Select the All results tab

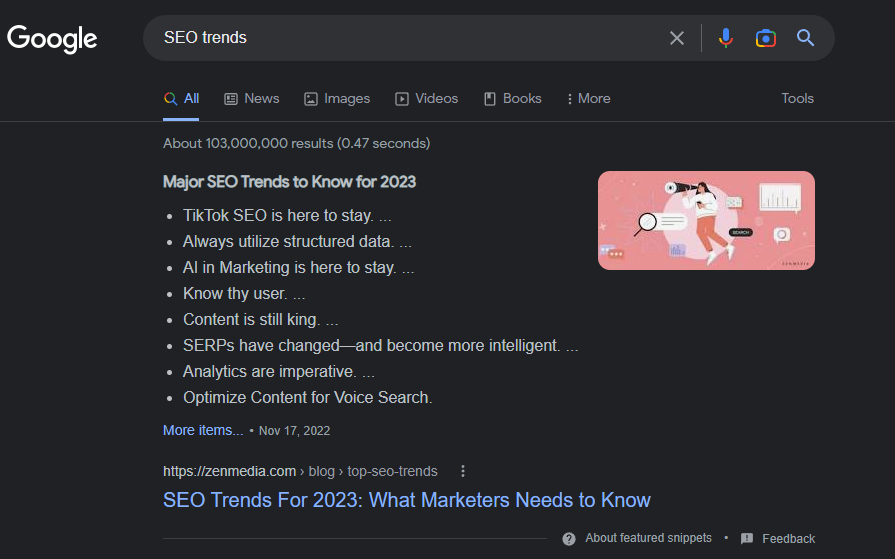tap(181, 99)
